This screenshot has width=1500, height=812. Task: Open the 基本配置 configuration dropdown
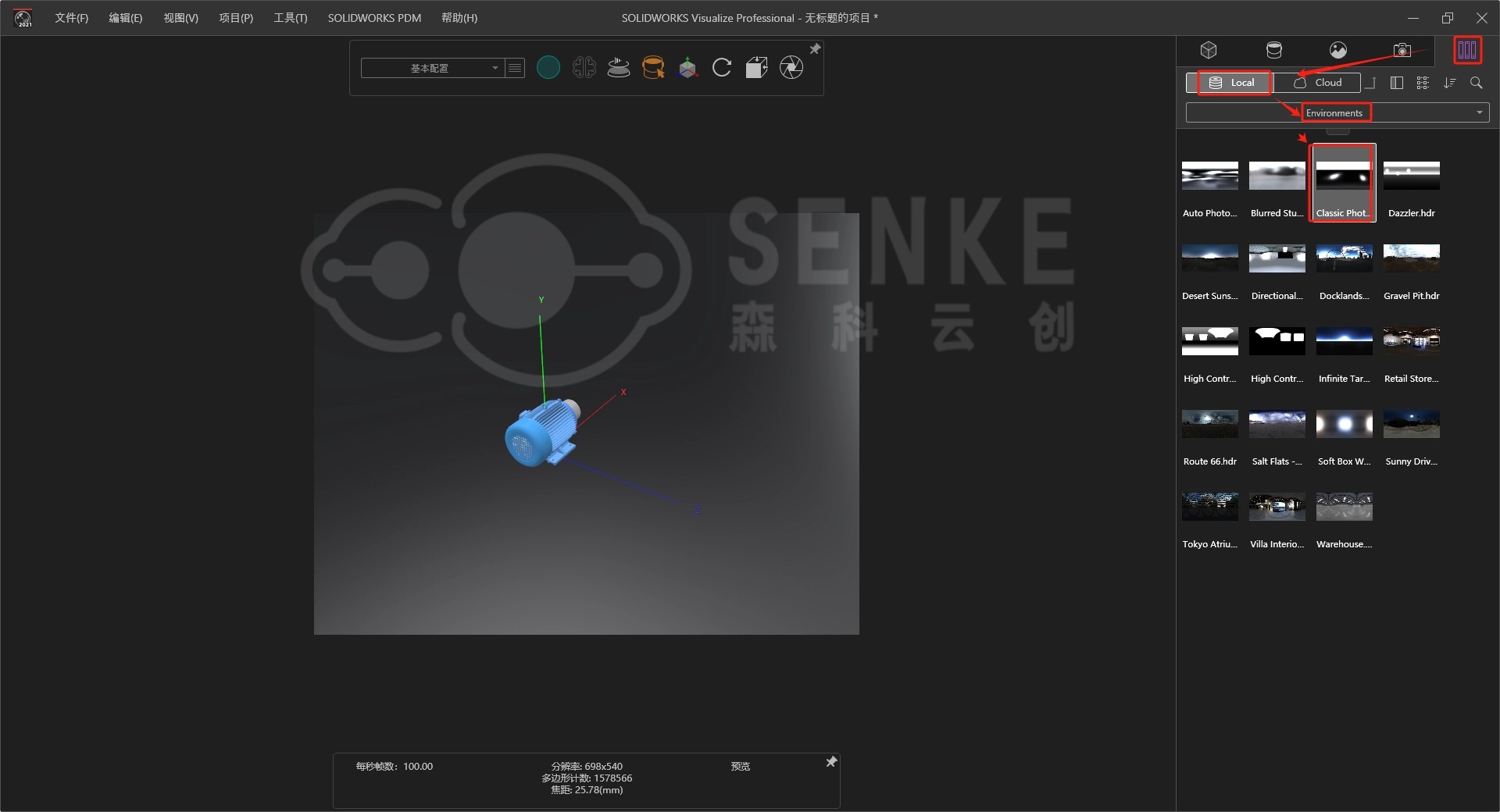pos(431,69)
